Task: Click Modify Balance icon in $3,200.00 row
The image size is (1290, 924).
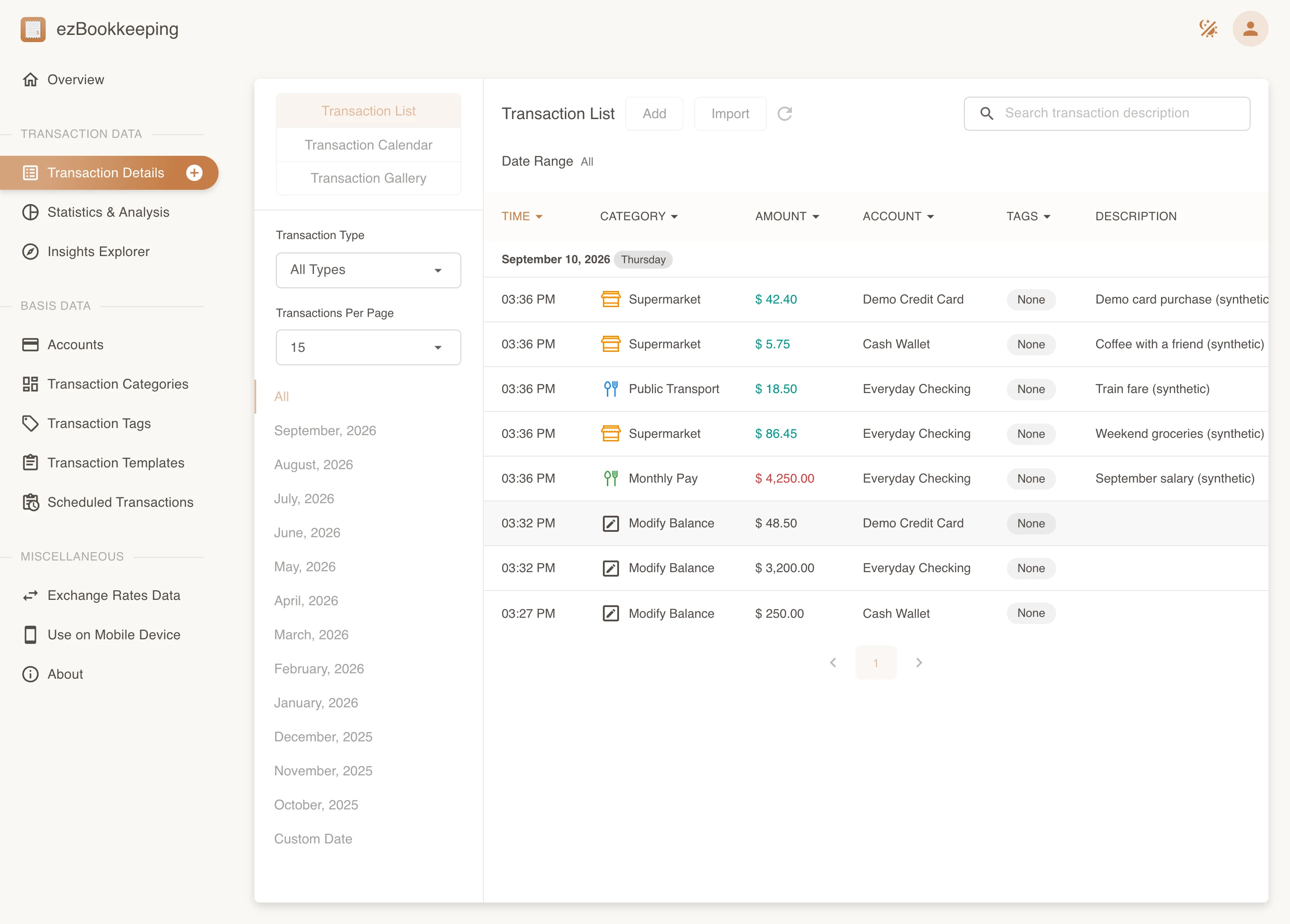Action: (x=611, y=568)
